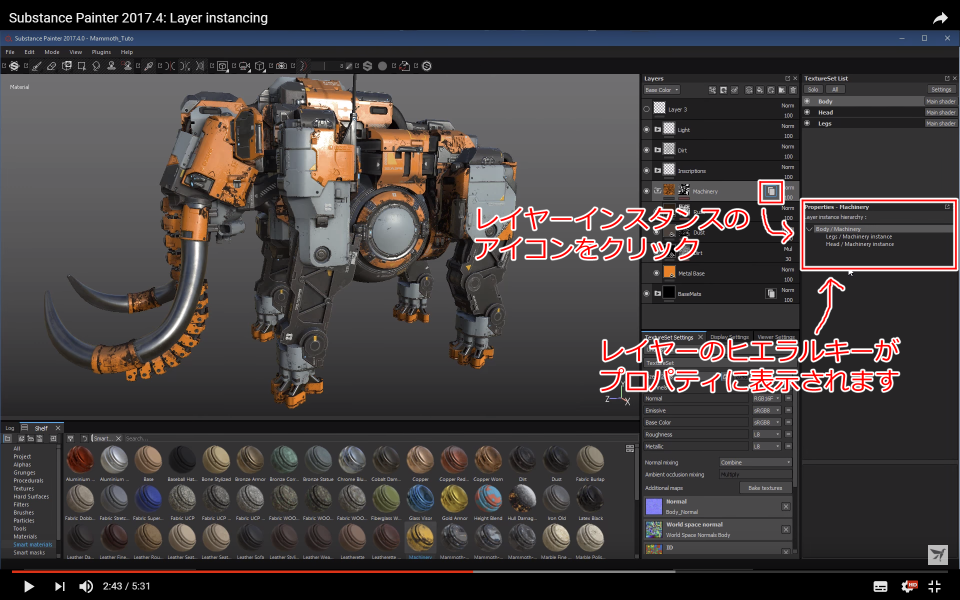Screen dimensions: 960x600
Task: Undock the TextureSet List panel
Action: [x=947, y=78]
